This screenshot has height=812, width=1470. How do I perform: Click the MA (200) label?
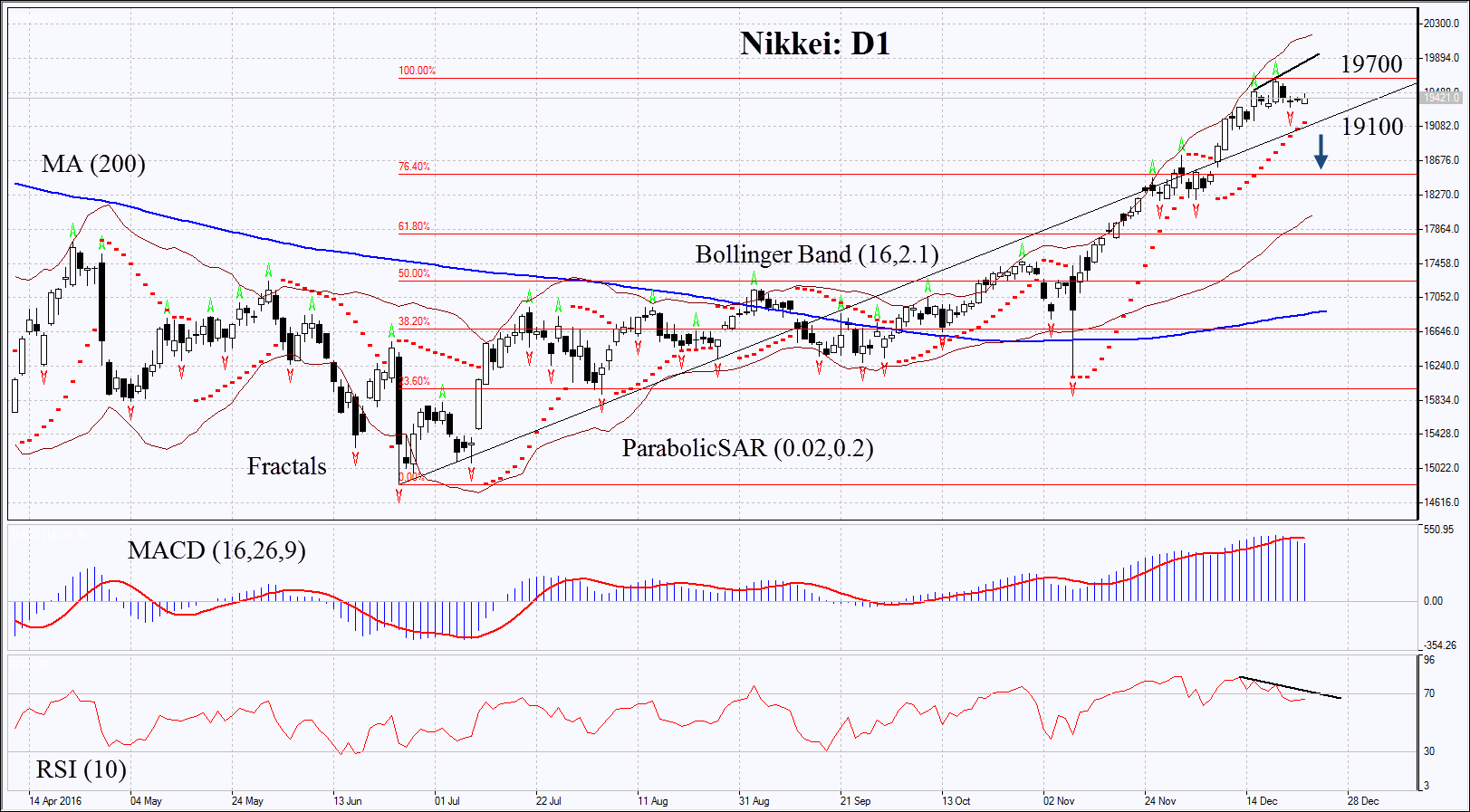(x=93, y=164)
